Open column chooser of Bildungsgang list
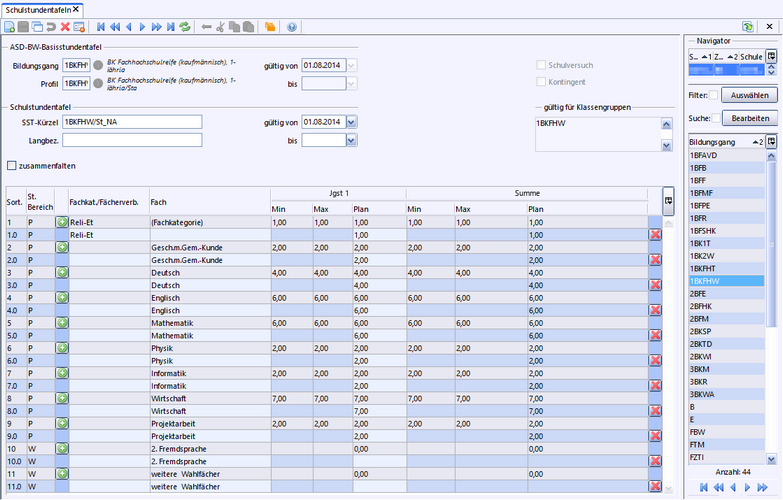Viewport: 783px width, 500px height. 772,142
